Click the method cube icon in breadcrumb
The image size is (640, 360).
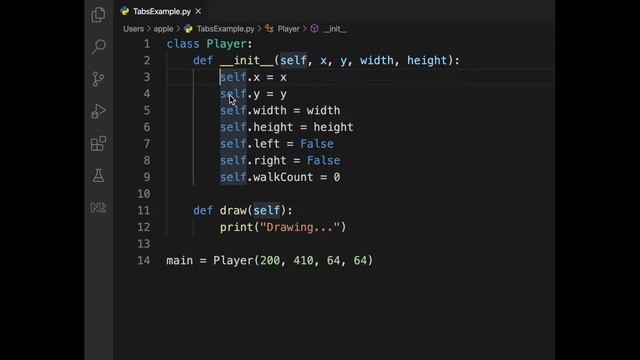314,29
